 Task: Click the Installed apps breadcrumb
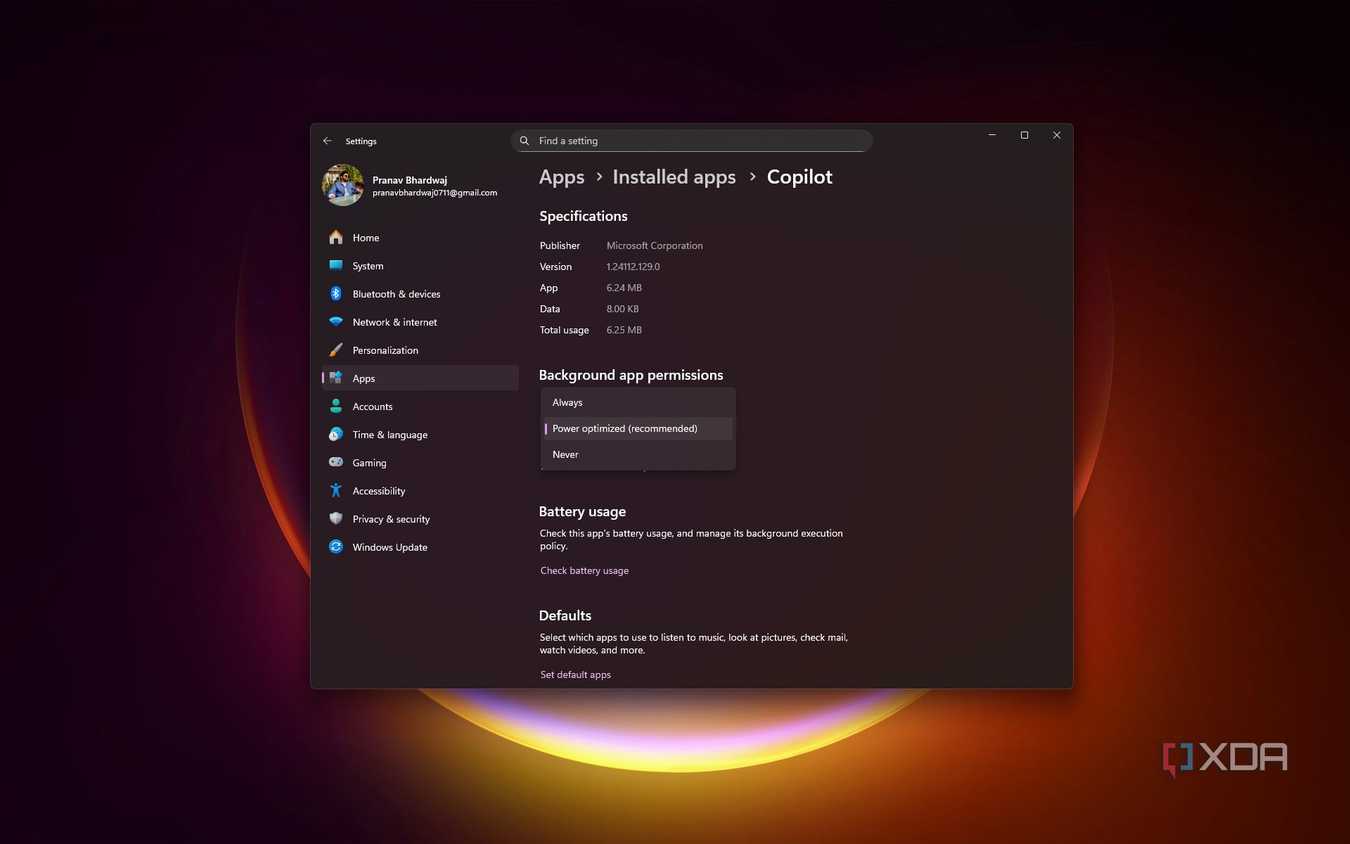tap(674, 177)
